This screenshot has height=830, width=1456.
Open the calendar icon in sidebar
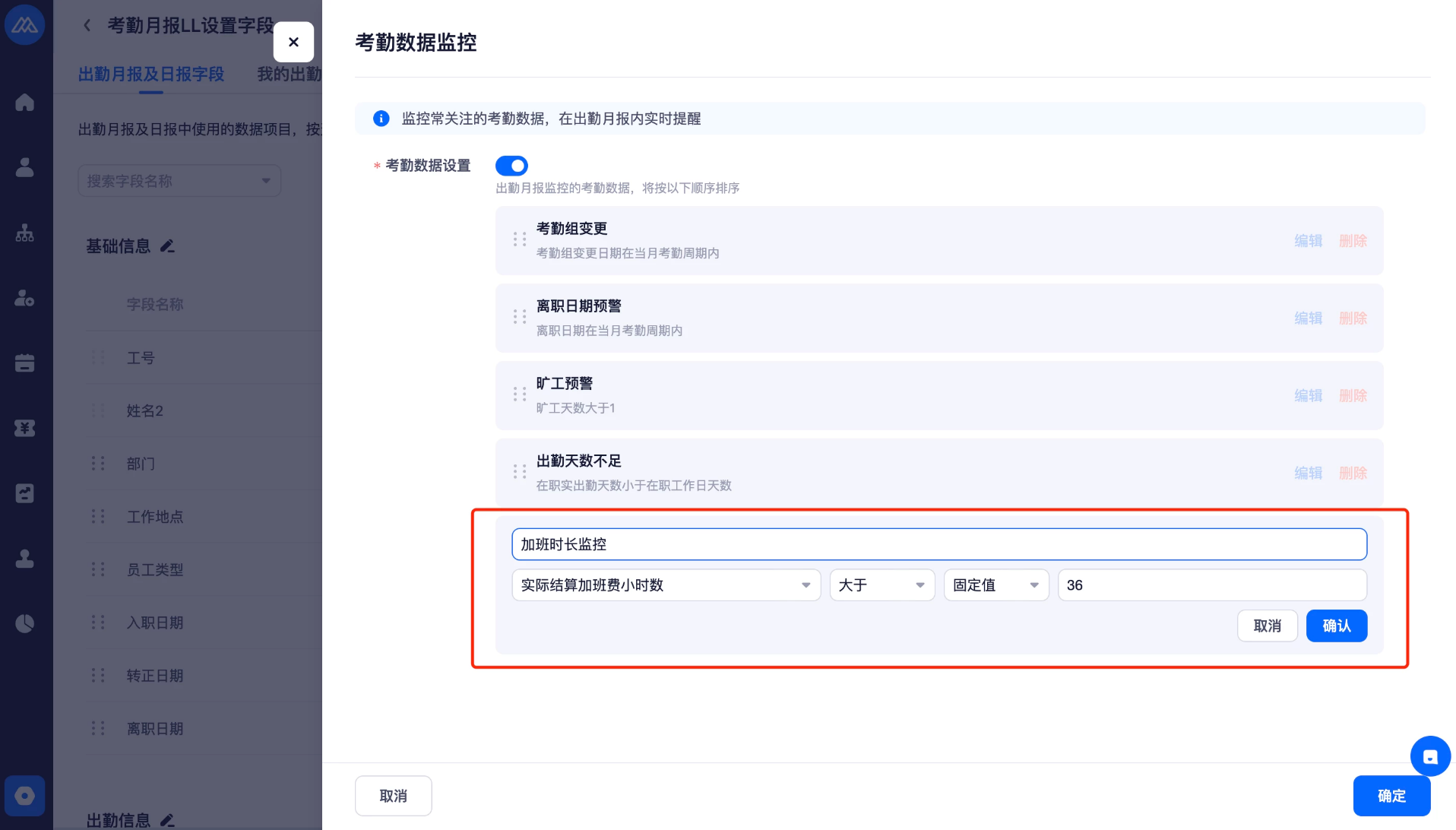25,363
